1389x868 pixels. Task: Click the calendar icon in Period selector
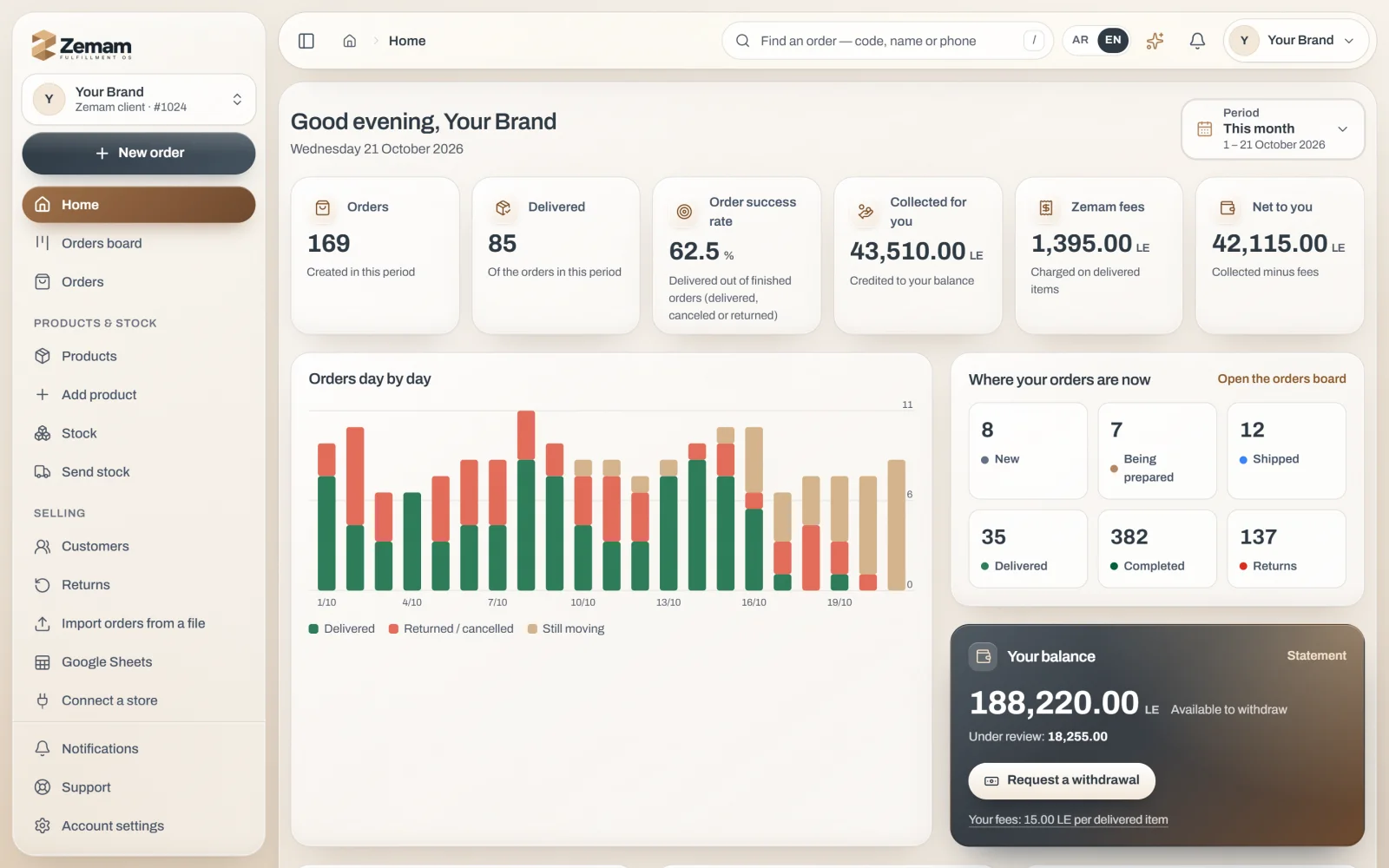point(1205,128)
